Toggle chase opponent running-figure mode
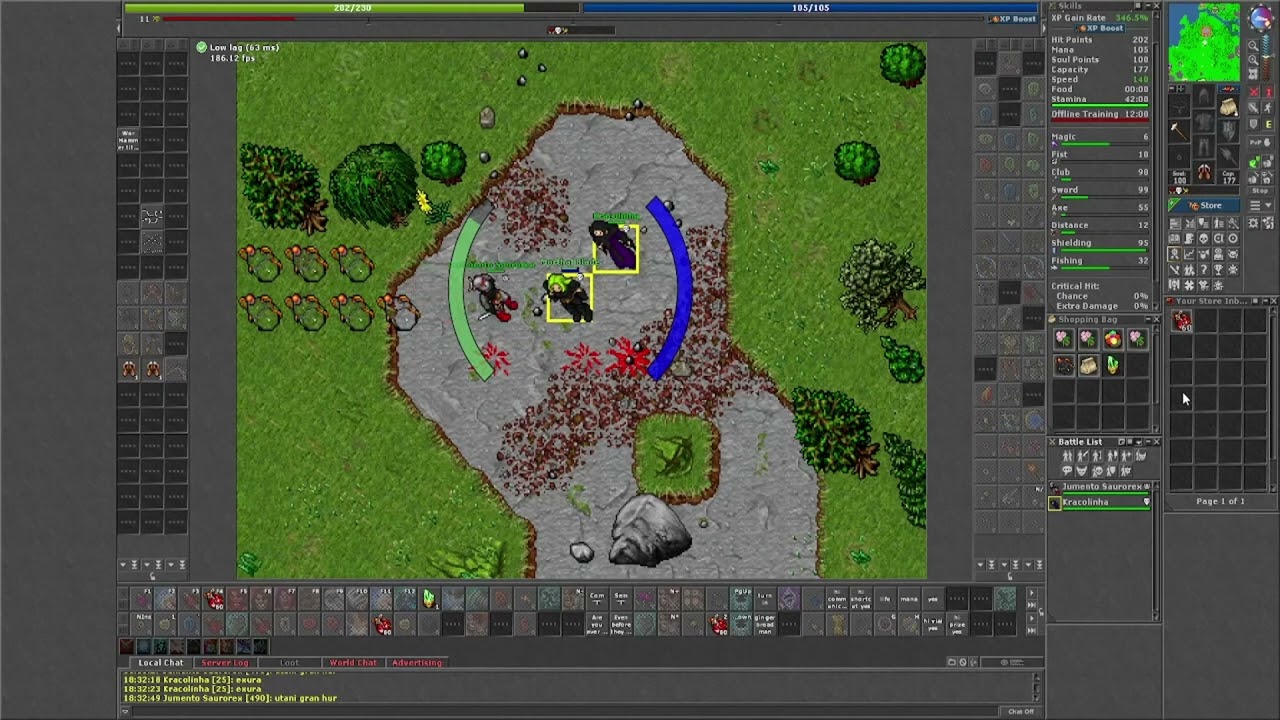This screenshot has width=1280, height=720. pos(1268,107)
